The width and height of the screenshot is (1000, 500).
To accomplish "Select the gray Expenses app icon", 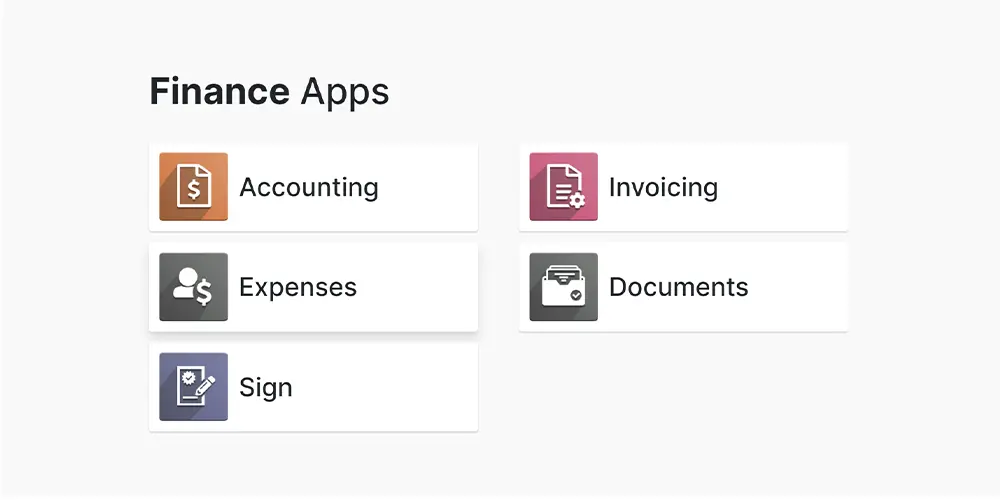I will point(193,287).
